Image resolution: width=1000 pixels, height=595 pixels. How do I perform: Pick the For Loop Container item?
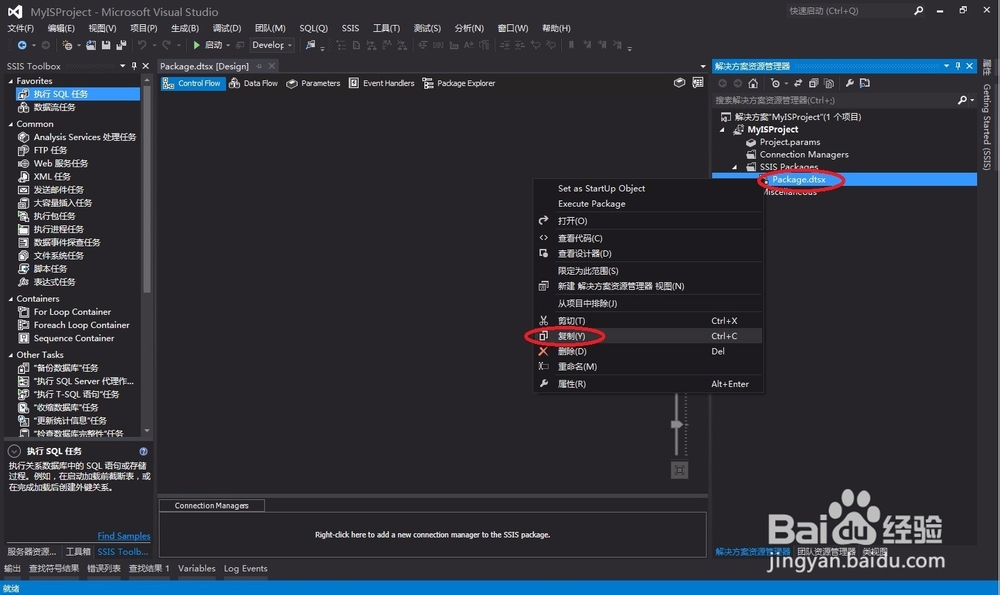tap(72, 312)
